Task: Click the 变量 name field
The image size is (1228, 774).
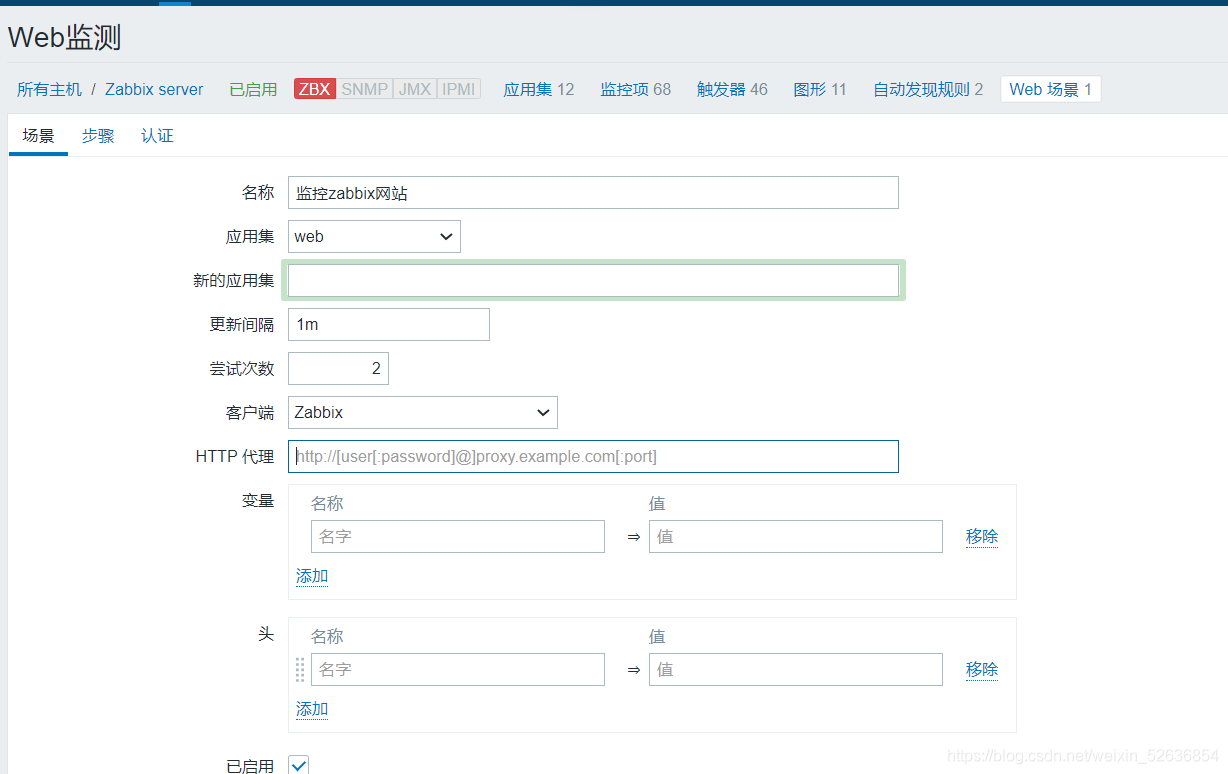Action: click(458, 537)
